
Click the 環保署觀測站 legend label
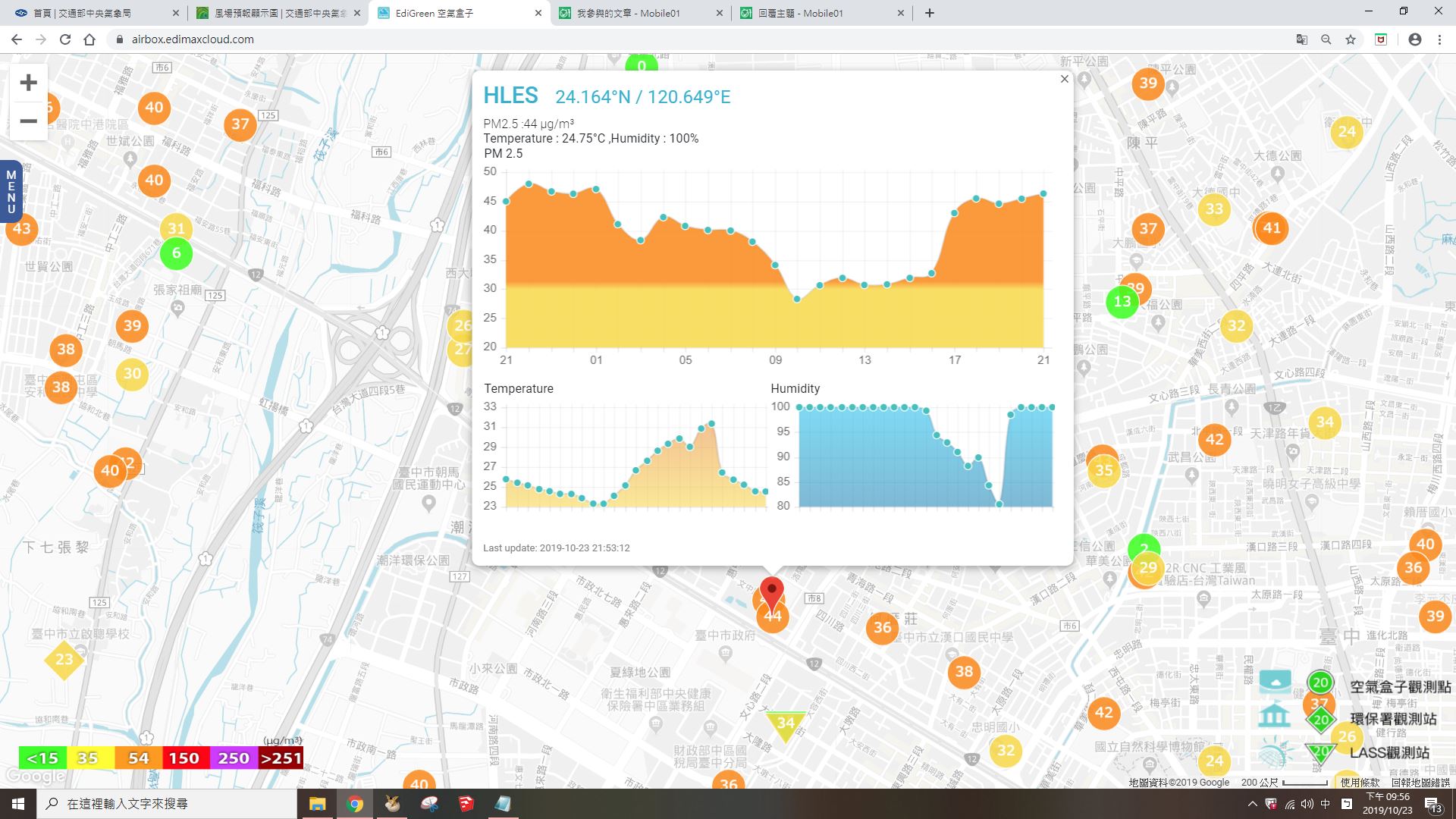1393,719
